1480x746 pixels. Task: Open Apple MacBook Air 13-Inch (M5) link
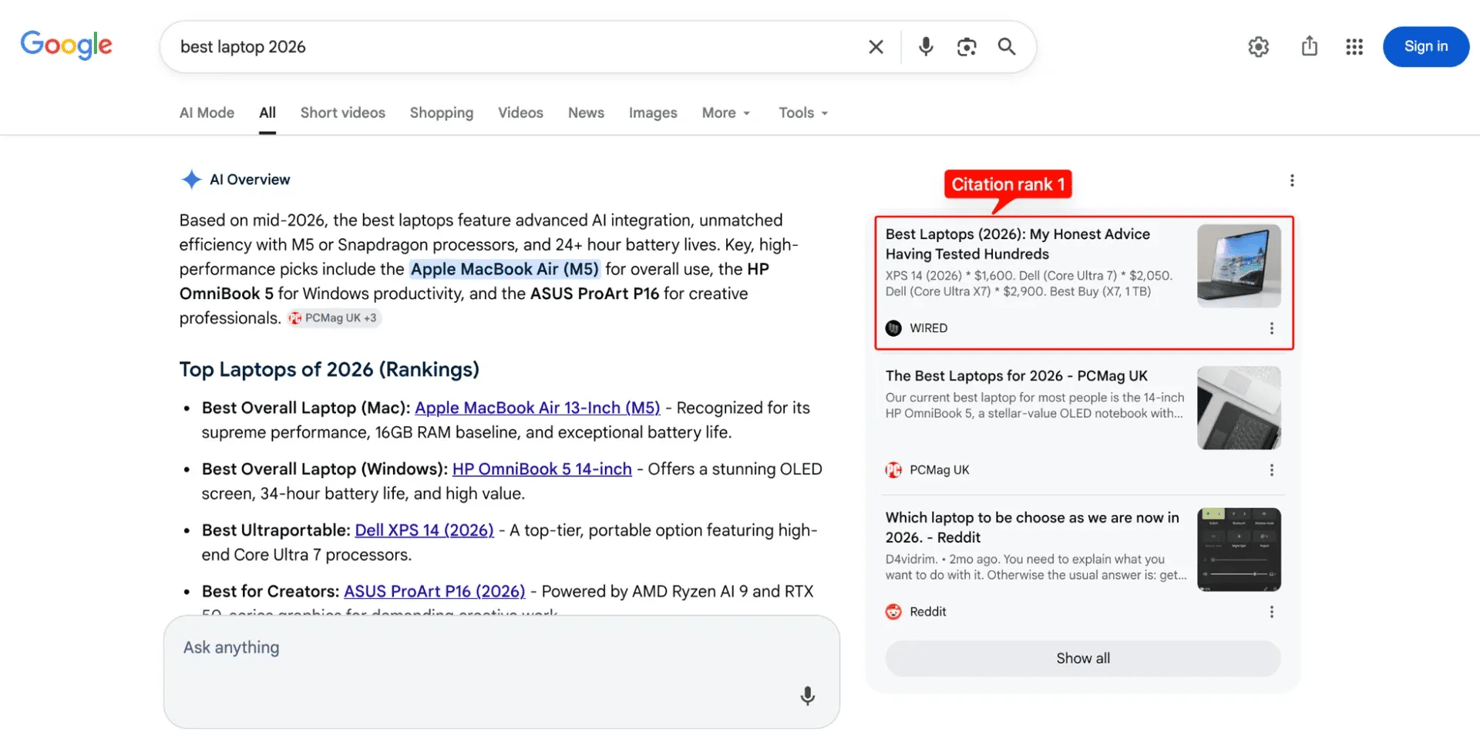[x=537, y=408]
